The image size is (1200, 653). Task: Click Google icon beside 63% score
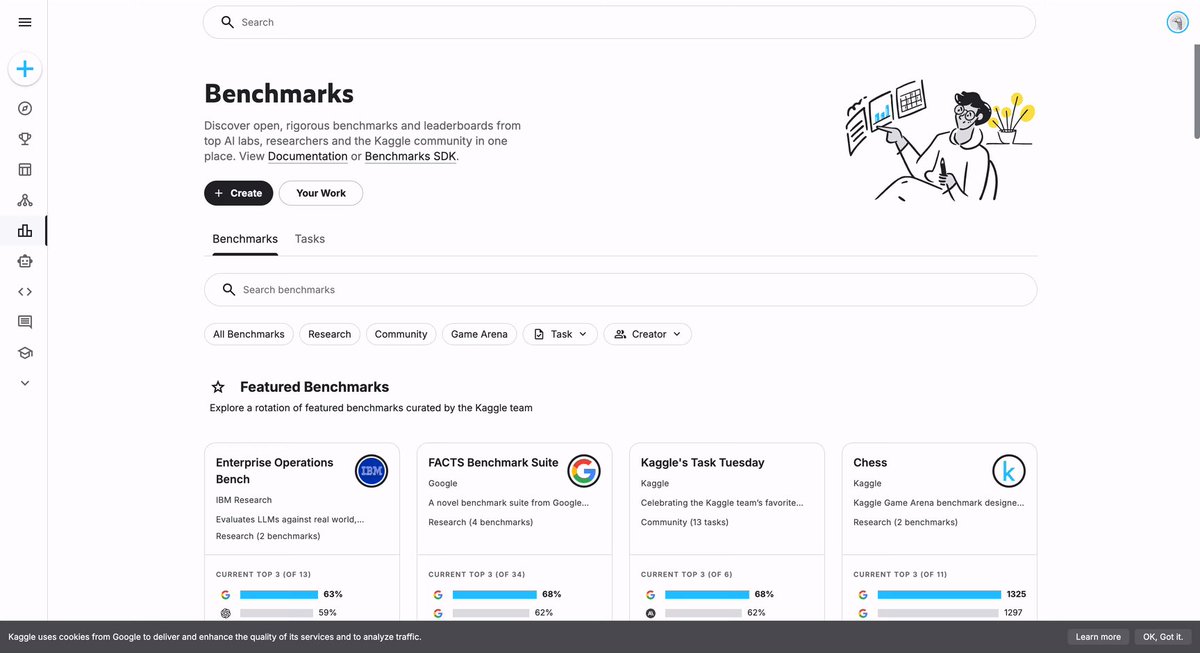[226, 594]
